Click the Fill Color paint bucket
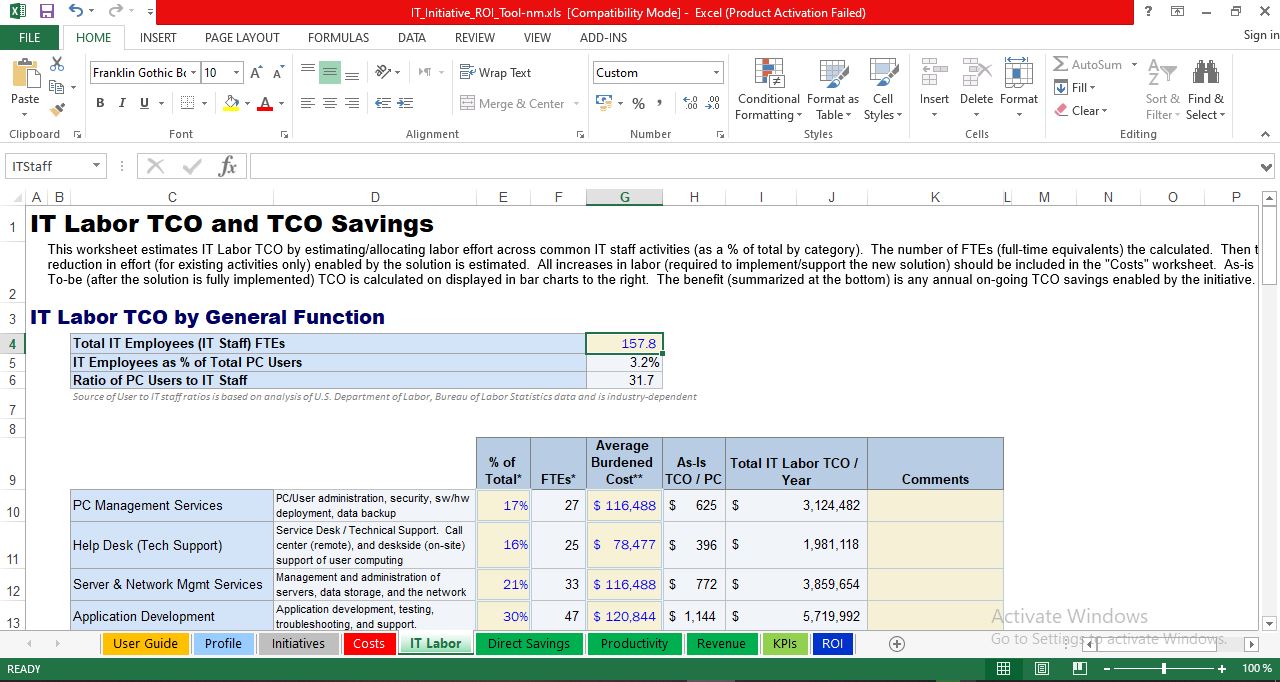This screenshot has height=682, width=1280. point(231,103)
